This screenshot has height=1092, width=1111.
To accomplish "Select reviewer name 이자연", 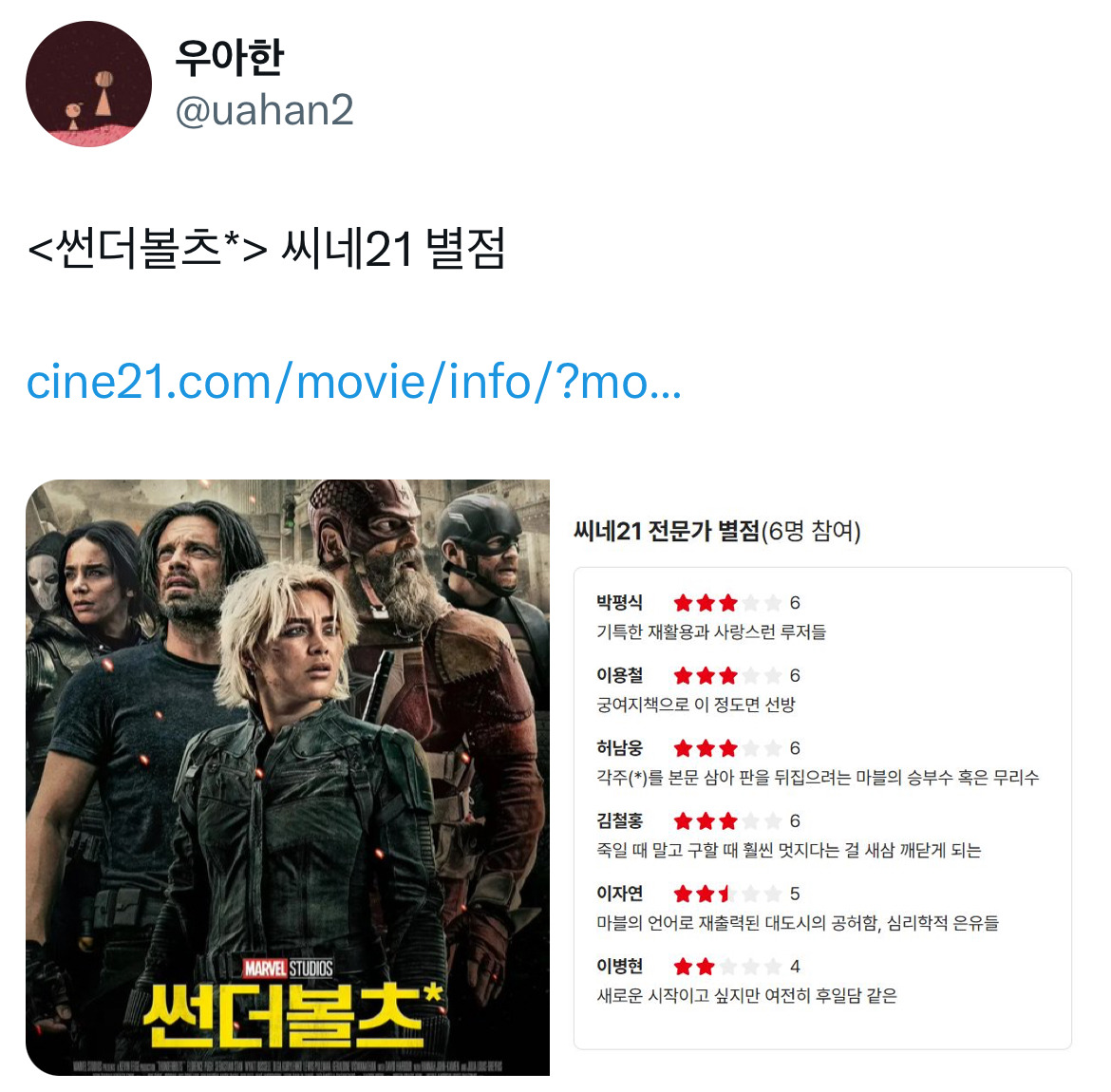I will 620,893.
